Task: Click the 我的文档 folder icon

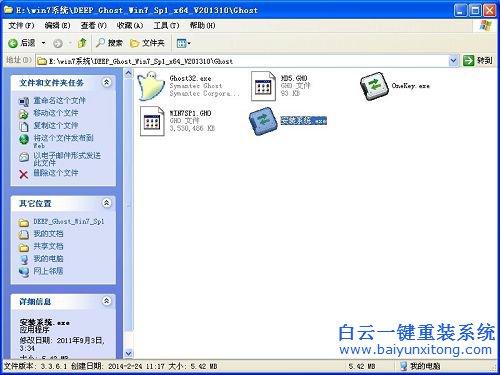Action: pyautogui.click(x=24, y=235)
